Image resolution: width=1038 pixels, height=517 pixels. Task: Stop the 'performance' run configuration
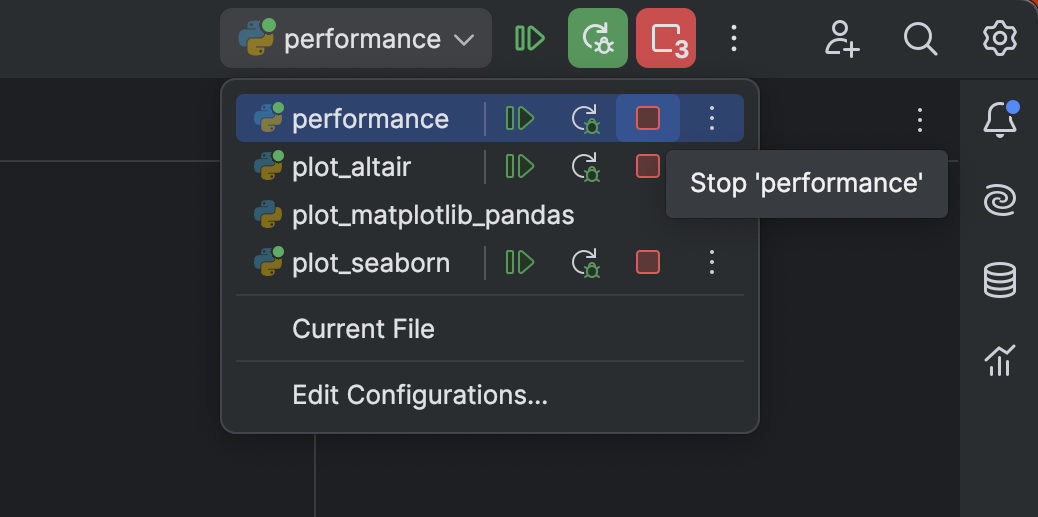(648, 119)
